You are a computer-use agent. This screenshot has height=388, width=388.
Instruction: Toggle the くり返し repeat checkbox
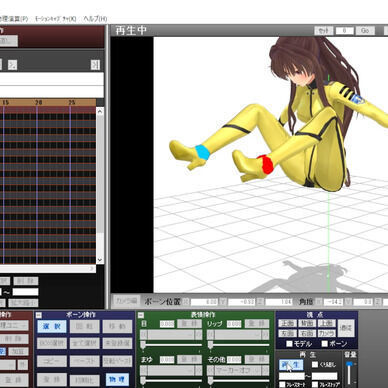315,365
